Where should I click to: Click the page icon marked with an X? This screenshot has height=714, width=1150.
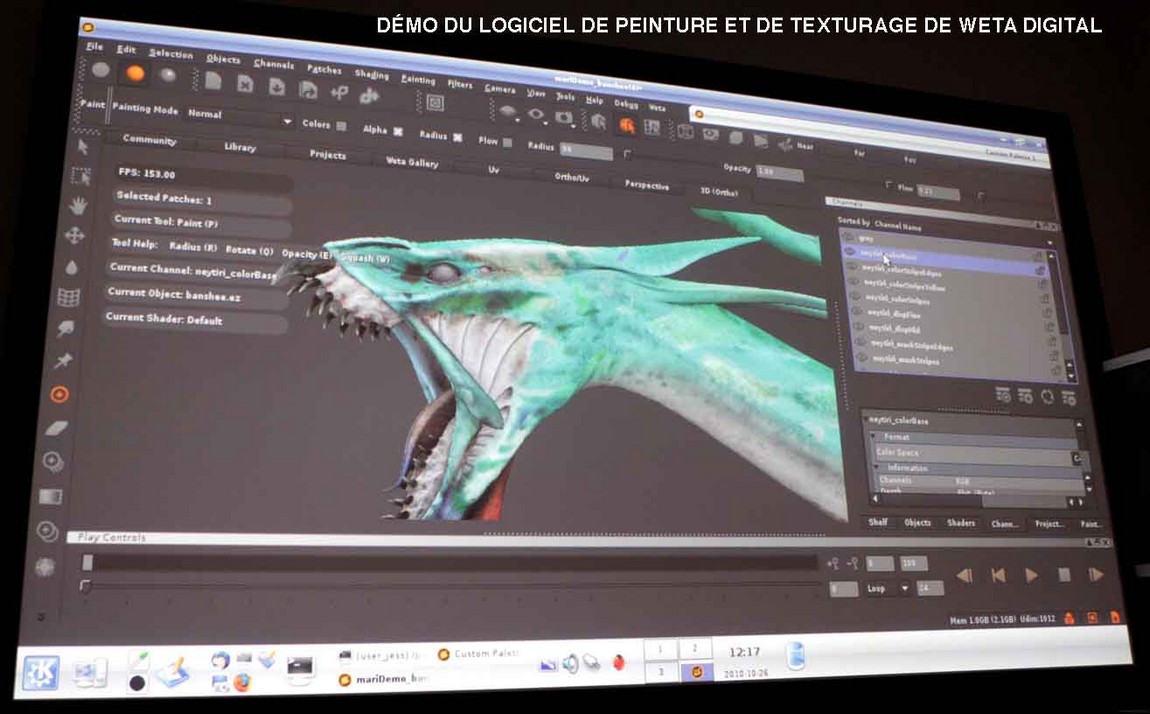245,84
